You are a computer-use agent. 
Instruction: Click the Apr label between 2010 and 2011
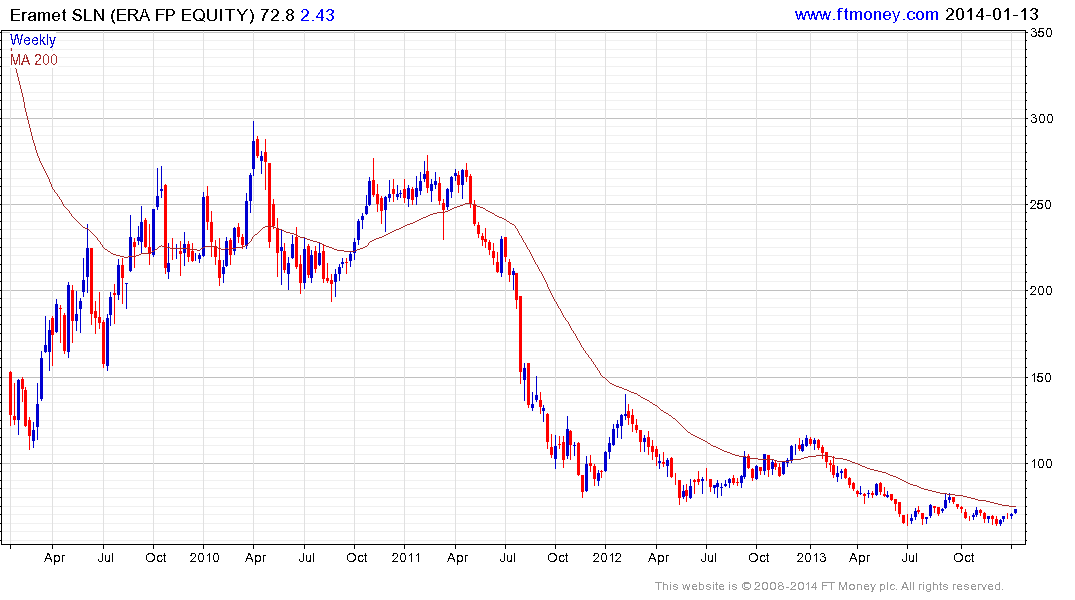255,557
